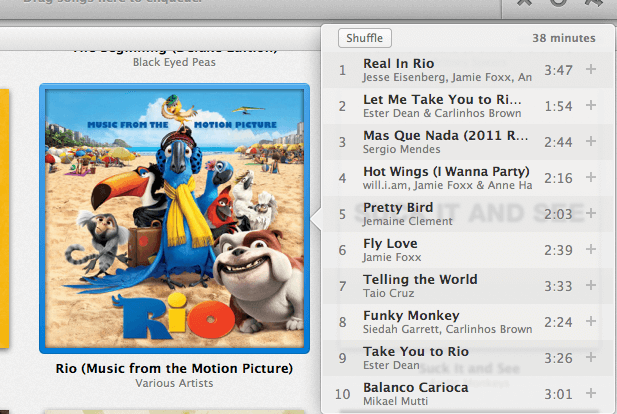
Task: Add Take You to Rio via plus icon
Action: [591, 357]
